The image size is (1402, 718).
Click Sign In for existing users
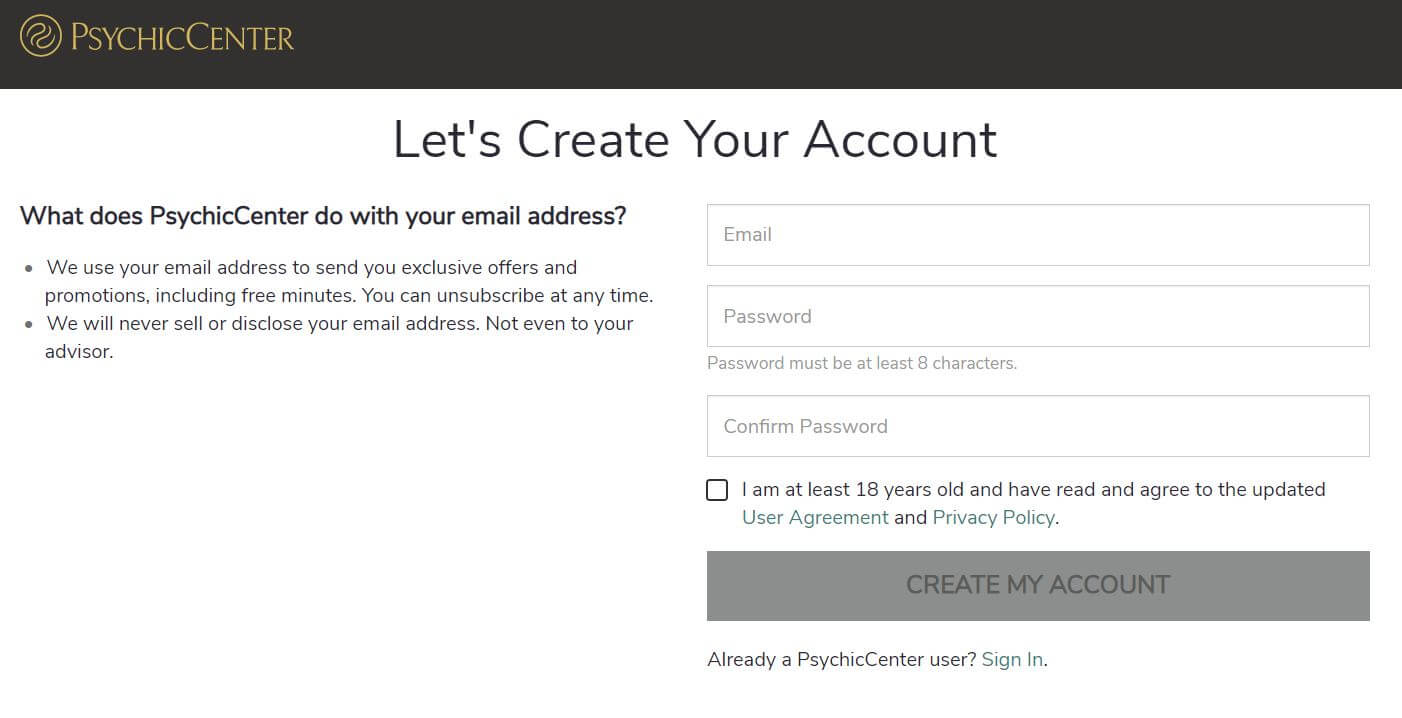pos(1011,659)
